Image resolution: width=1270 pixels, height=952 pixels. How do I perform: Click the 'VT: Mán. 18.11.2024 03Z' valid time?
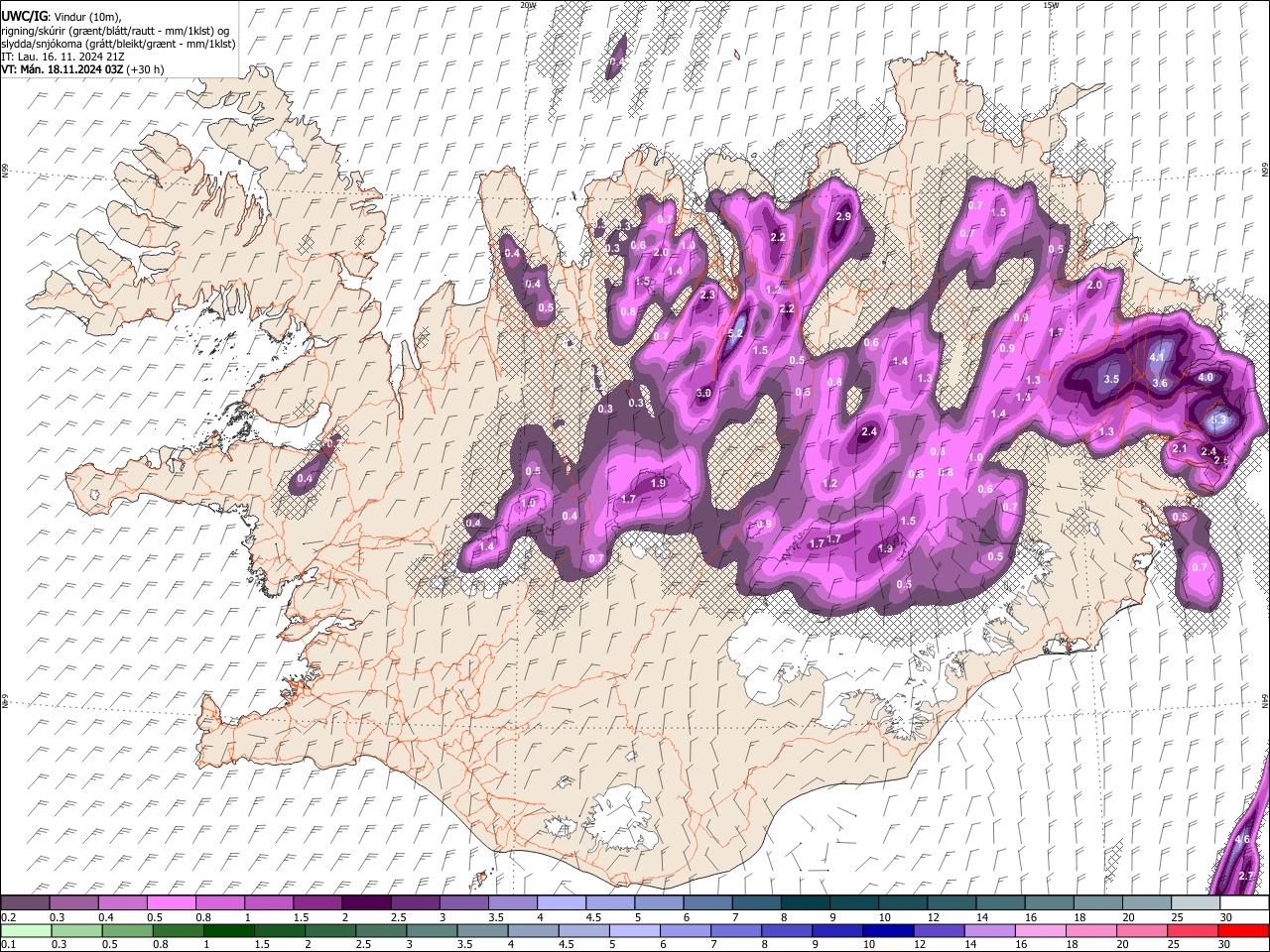(x=63, y=69)
